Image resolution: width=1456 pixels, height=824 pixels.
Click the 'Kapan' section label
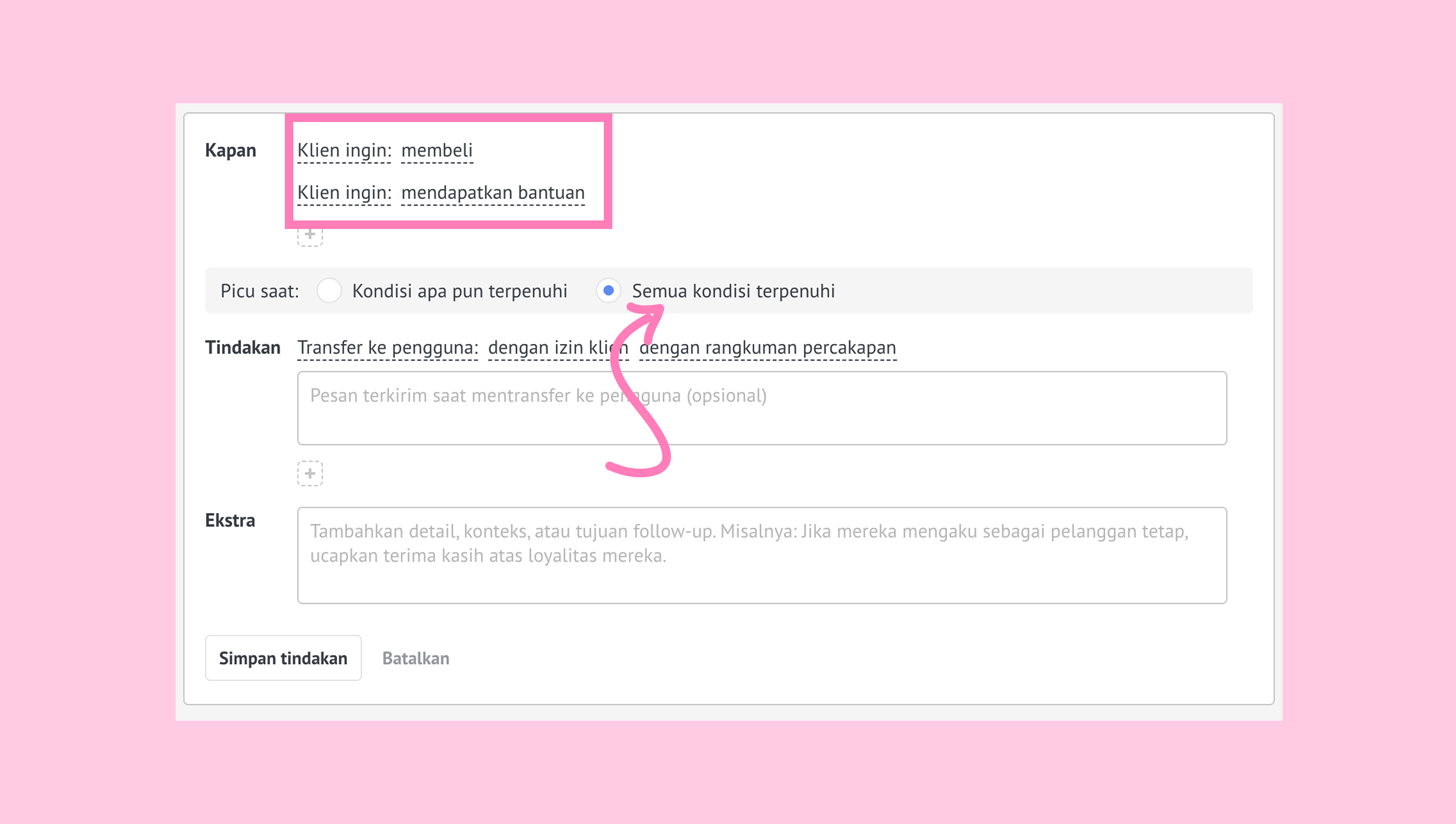point(230,150)
